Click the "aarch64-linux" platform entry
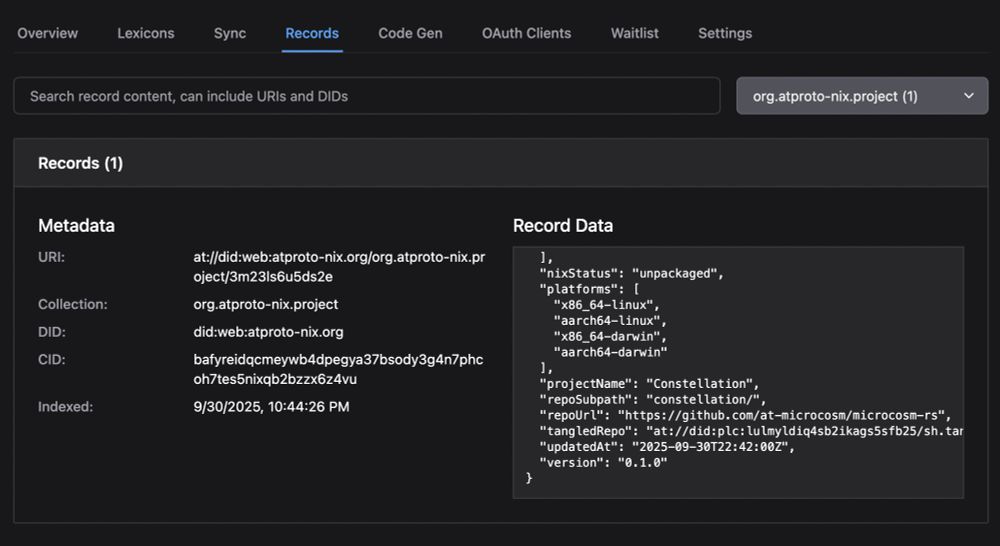1000x546 pixels. tap(610, 321)
